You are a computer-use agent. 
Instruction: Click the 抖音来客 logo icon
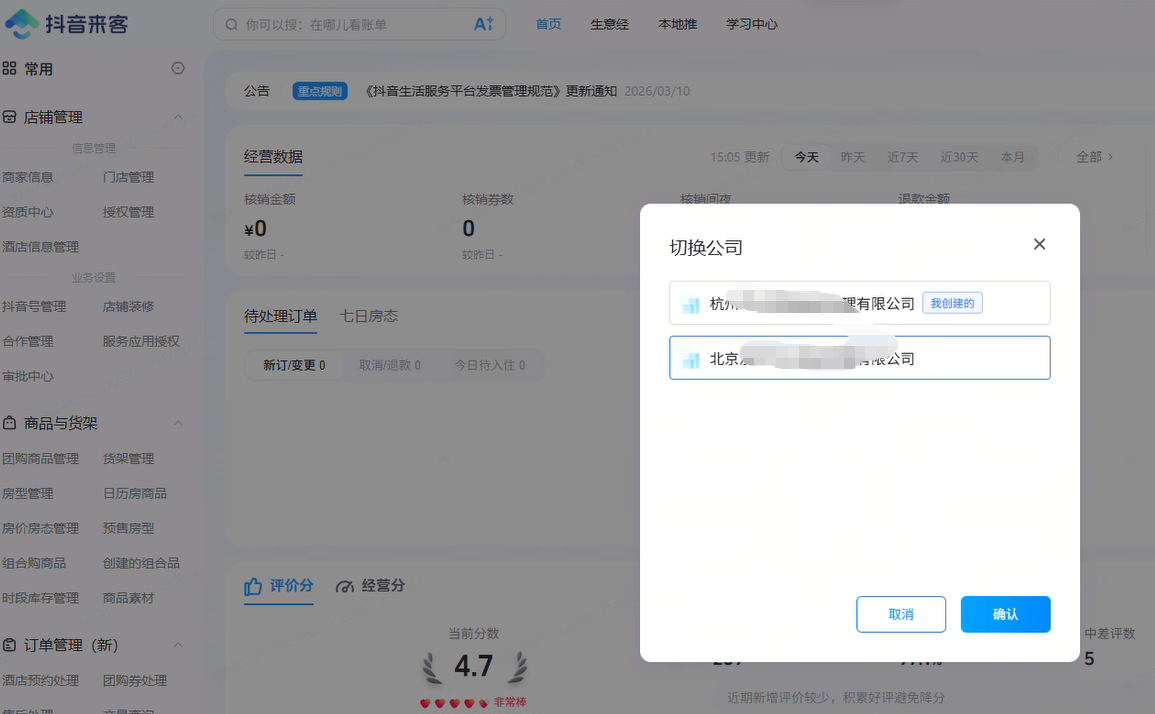tap(24, 22)
